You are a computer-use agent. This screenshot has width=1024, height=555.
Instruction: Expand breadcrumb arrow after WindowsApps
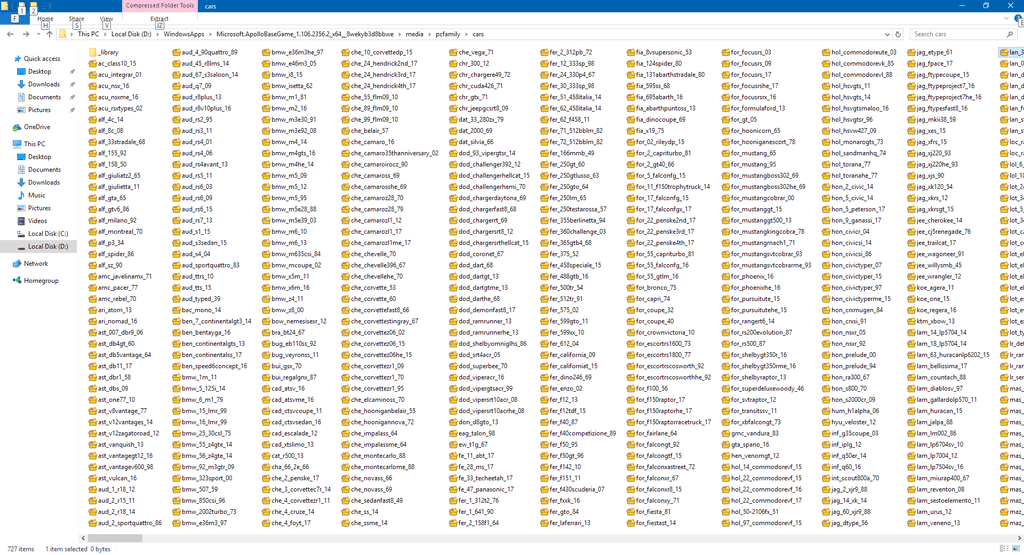pyautogui.click(x=210, y=34)
